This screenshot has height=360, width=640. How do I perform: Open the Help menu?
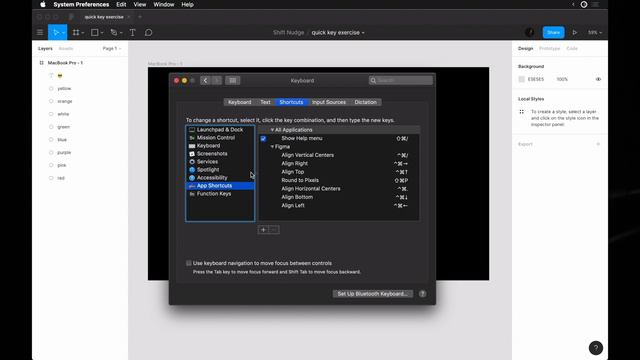(187, 4)
